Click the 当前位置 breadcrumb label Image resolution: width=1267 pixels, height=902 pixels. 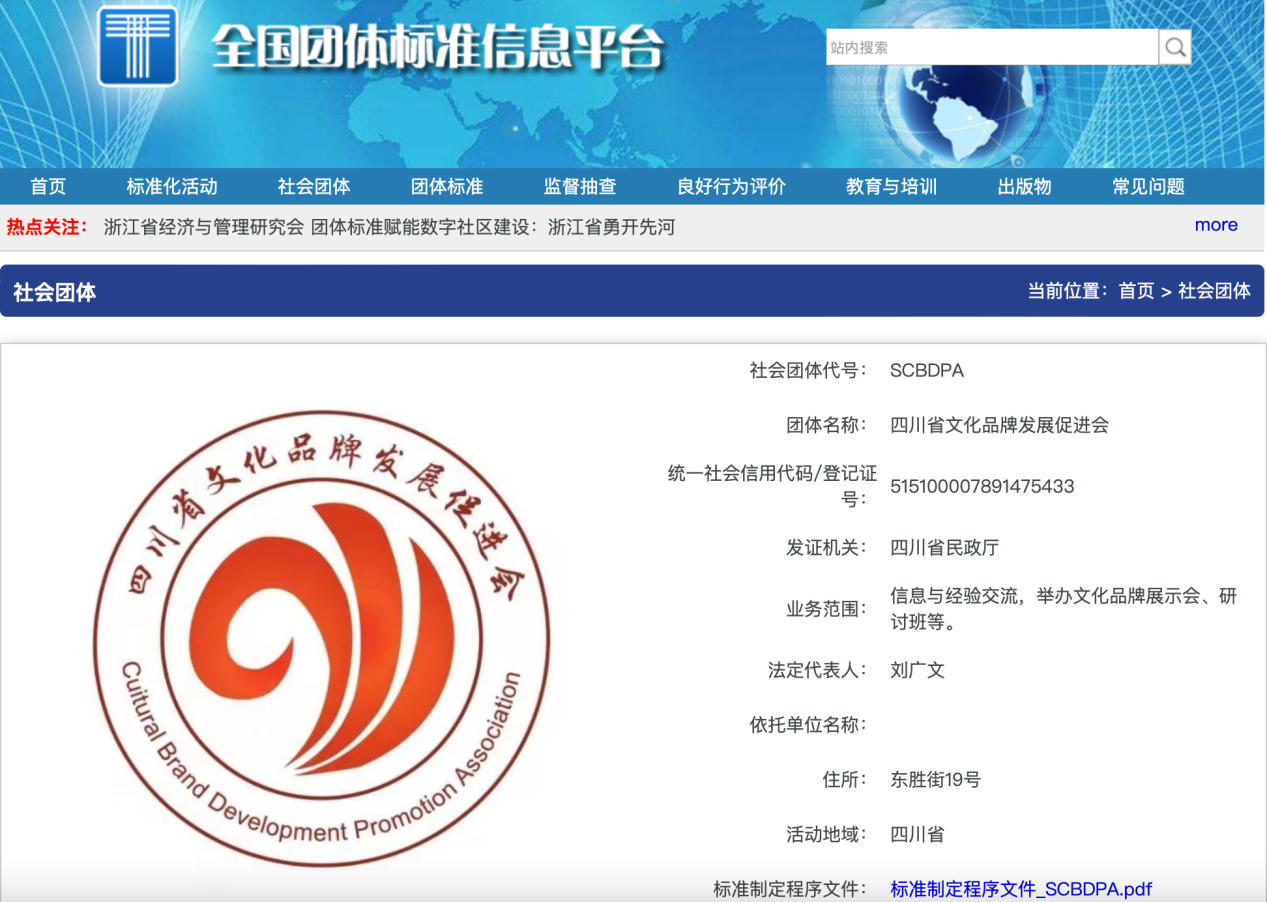click(x=1068, y=291)
